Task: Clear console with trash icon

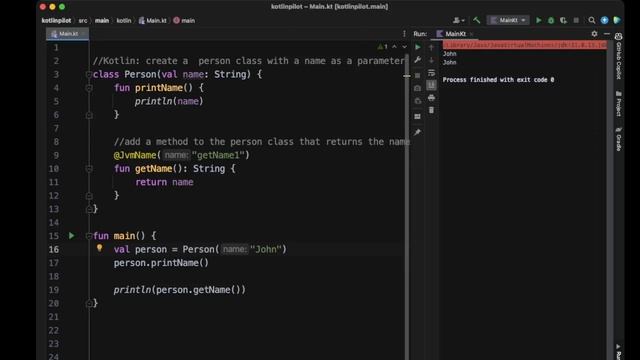Action: pyautogui.click(x=431, y=110)
